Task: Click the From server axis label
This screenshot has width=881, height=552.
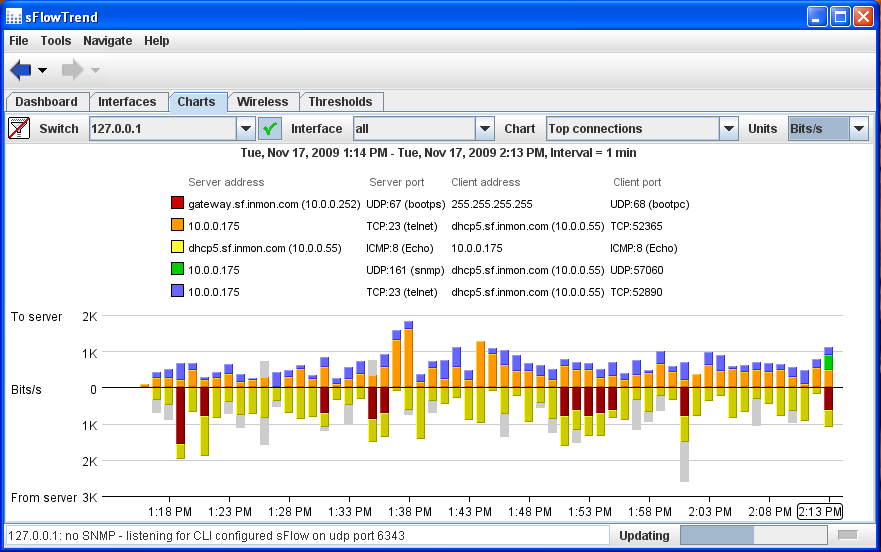Action: coord(44,497)
